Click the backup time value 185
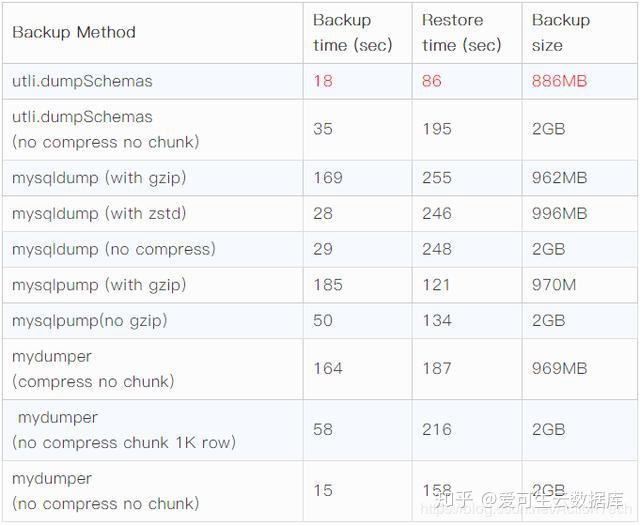This screenshot has height=526, width=640. coord(328,285)
